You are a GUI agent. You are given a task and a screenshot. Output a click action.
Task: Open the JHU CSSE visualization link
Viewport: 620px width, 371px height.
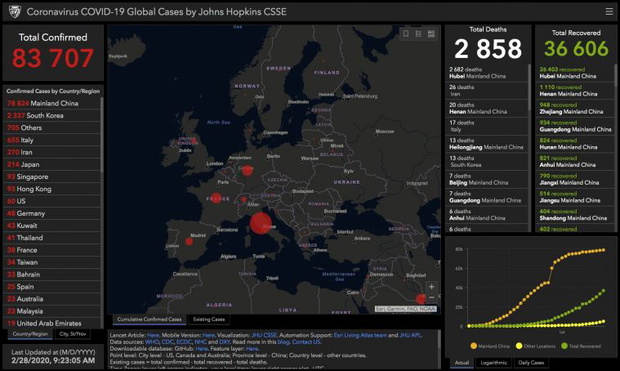point(264,335)
